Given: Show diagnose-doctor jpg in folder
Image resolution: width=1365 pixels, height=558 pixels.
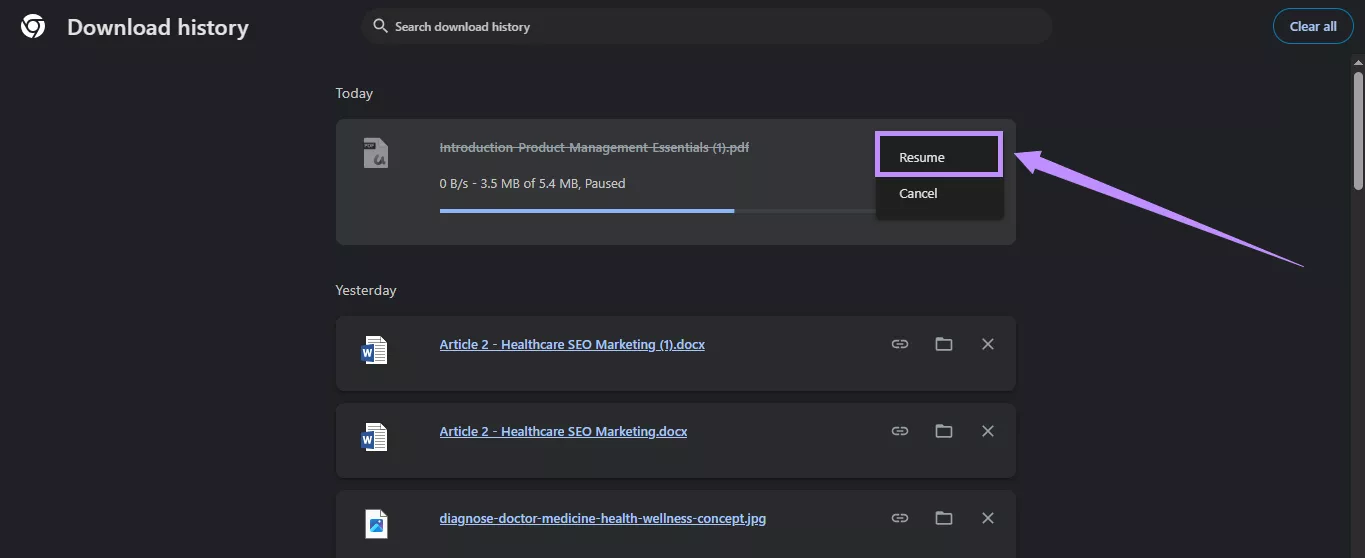Looking at the screenshot, I should point(944,518).
